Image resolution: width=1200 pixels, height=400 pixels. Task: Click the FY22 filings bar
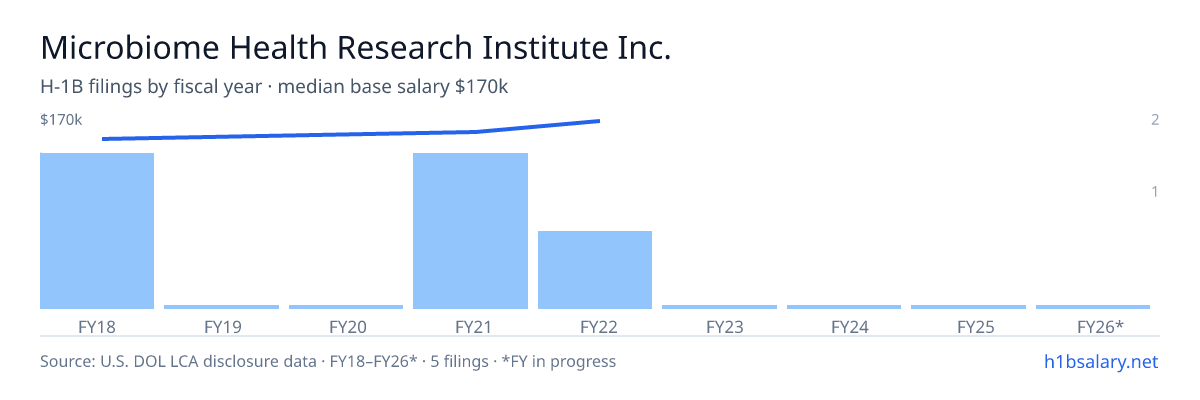595,270
